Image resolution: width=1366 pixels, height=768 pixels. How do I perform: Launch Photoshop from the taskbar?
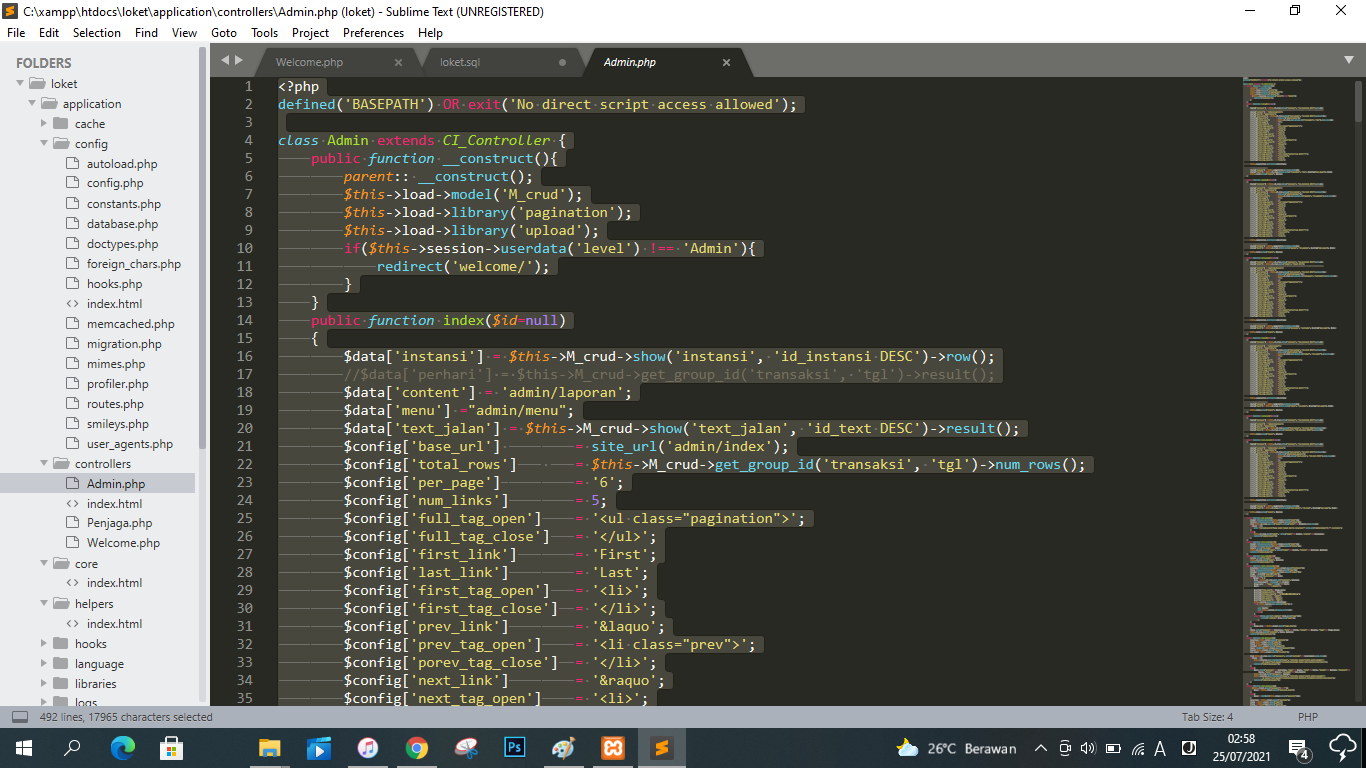click(x=514, y=747)
